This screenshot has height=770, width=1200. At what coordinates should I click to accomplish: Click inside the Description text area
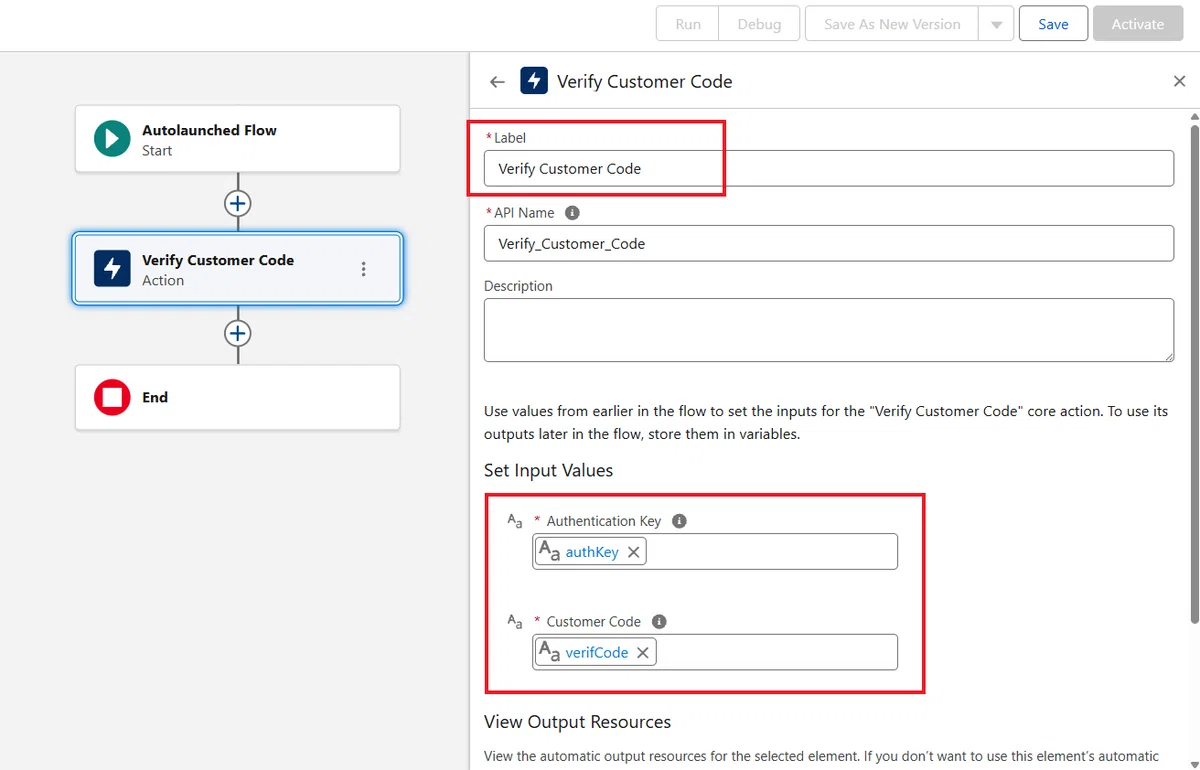point(829,330)
